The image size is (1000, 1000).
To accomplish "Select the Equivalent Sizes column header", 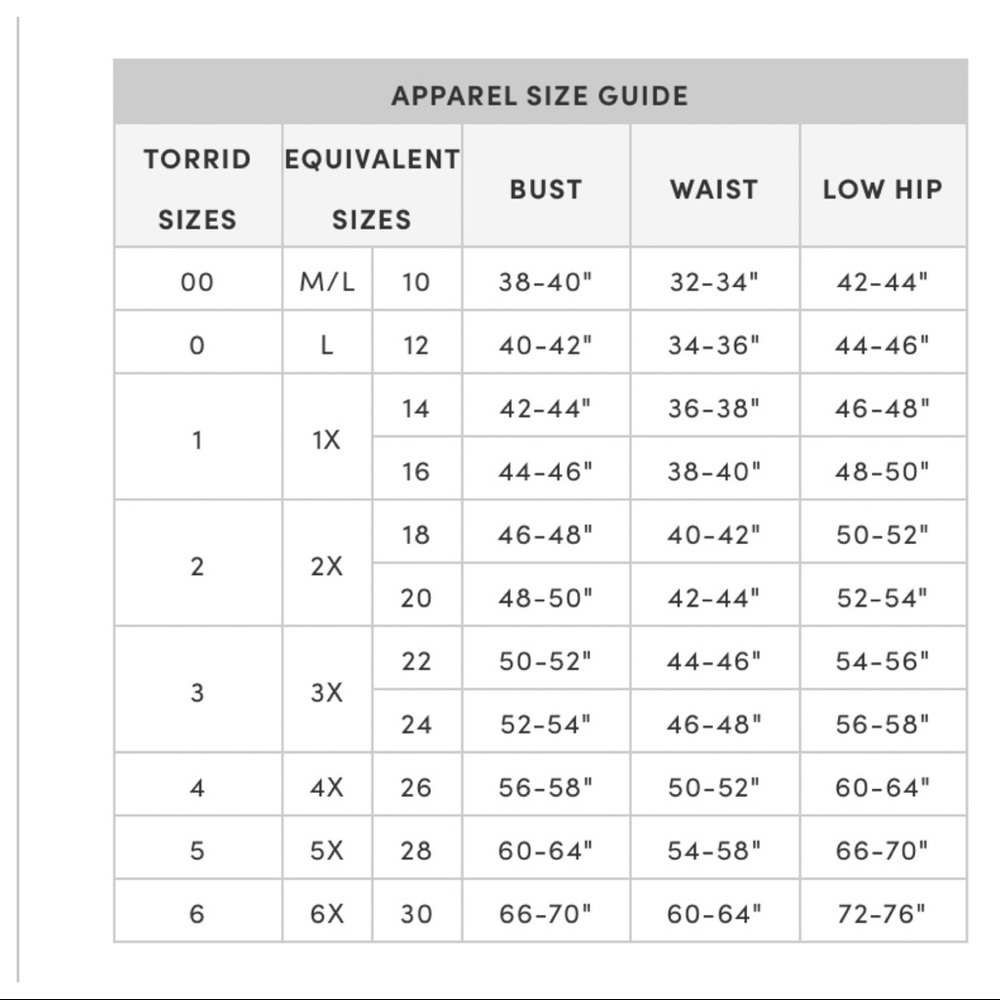I will click(372, 188).
